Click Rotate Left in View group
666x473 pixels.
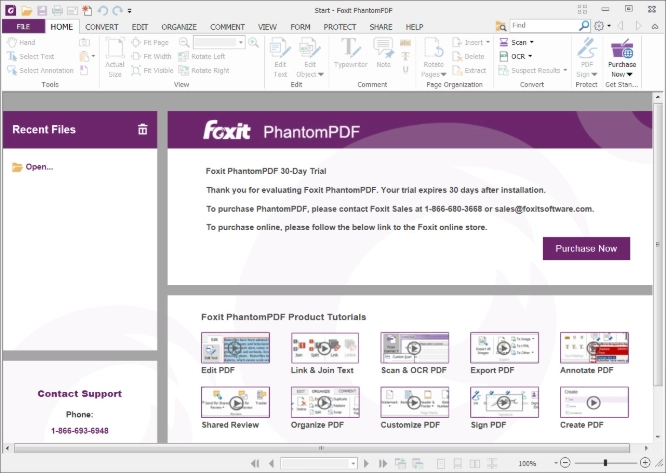point(202,56)
